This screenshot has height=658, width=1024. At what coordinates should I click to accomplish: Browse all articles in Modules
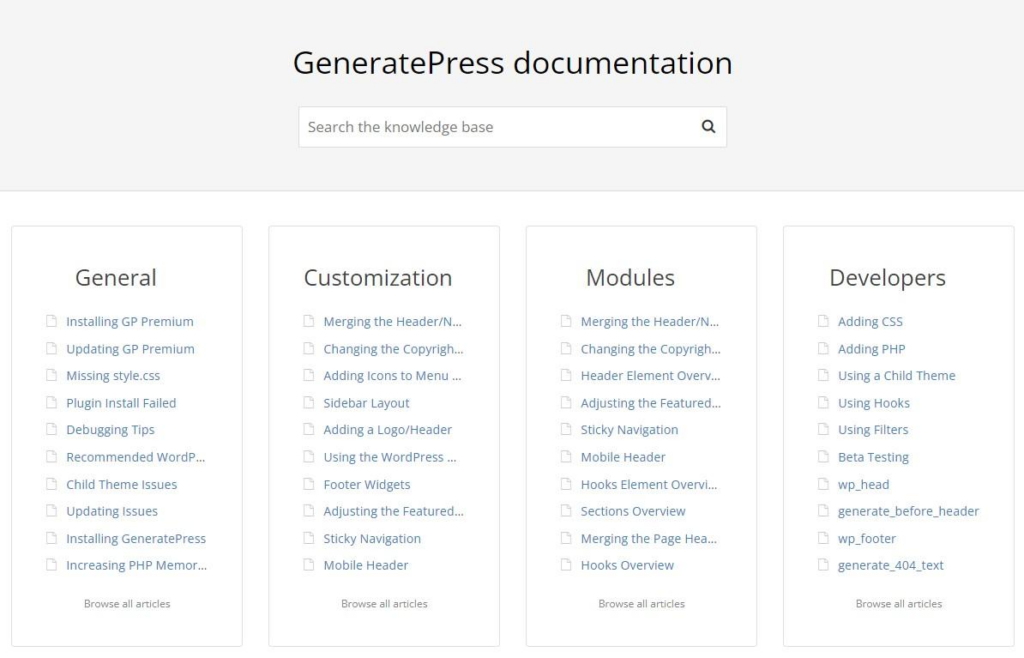(641, 604)
